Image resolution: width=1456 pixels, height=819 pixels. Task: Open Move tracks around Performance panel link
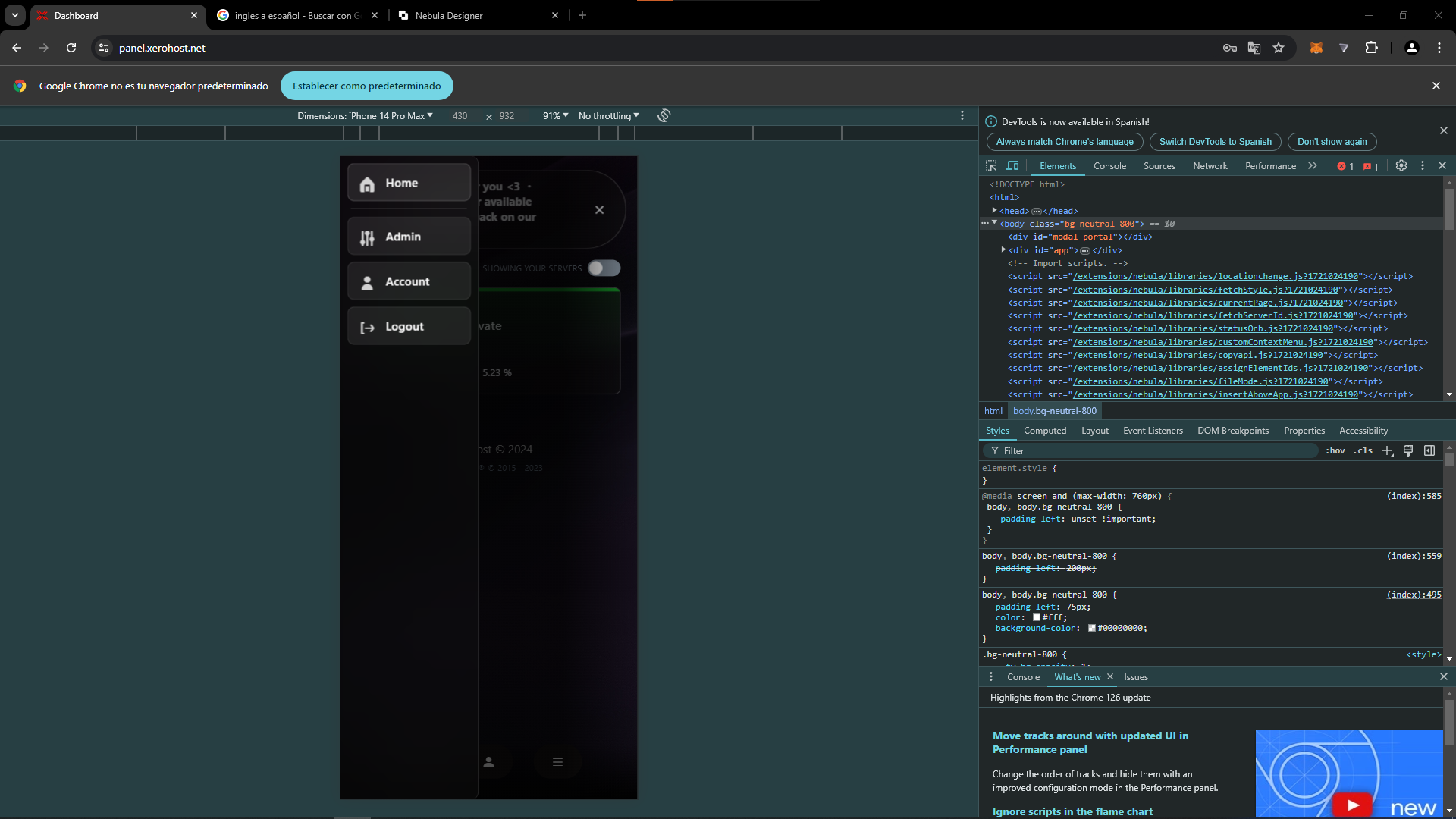[x=1090, y=742]
